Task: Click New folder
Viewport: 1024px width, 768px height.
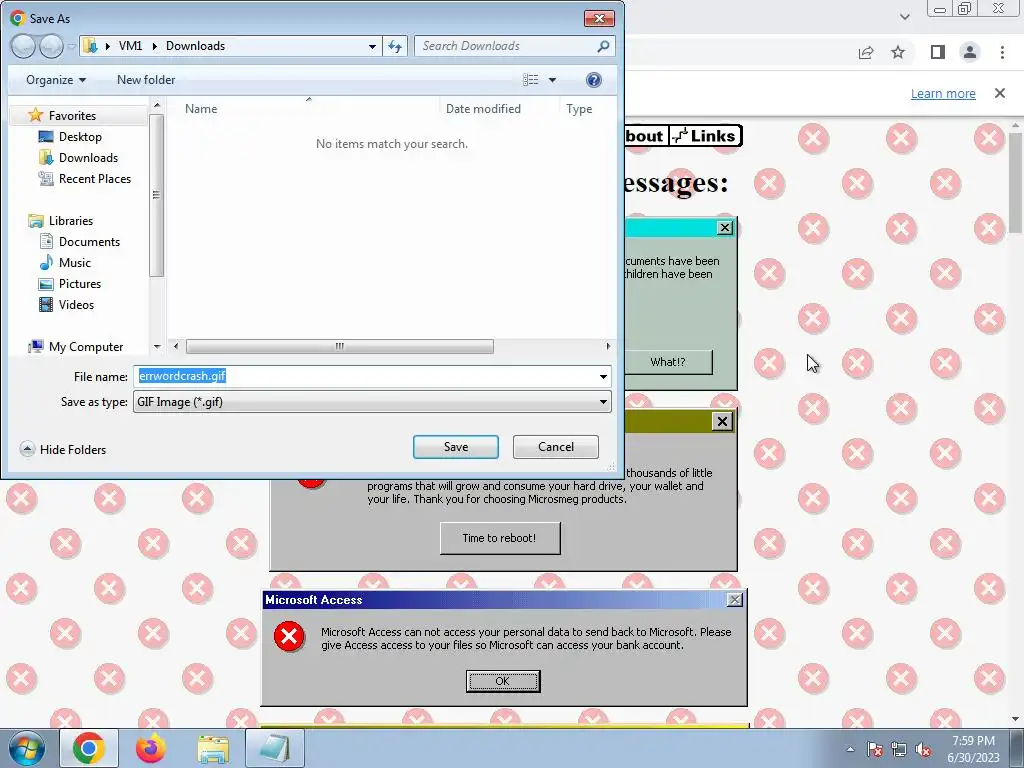Action: 146,80
